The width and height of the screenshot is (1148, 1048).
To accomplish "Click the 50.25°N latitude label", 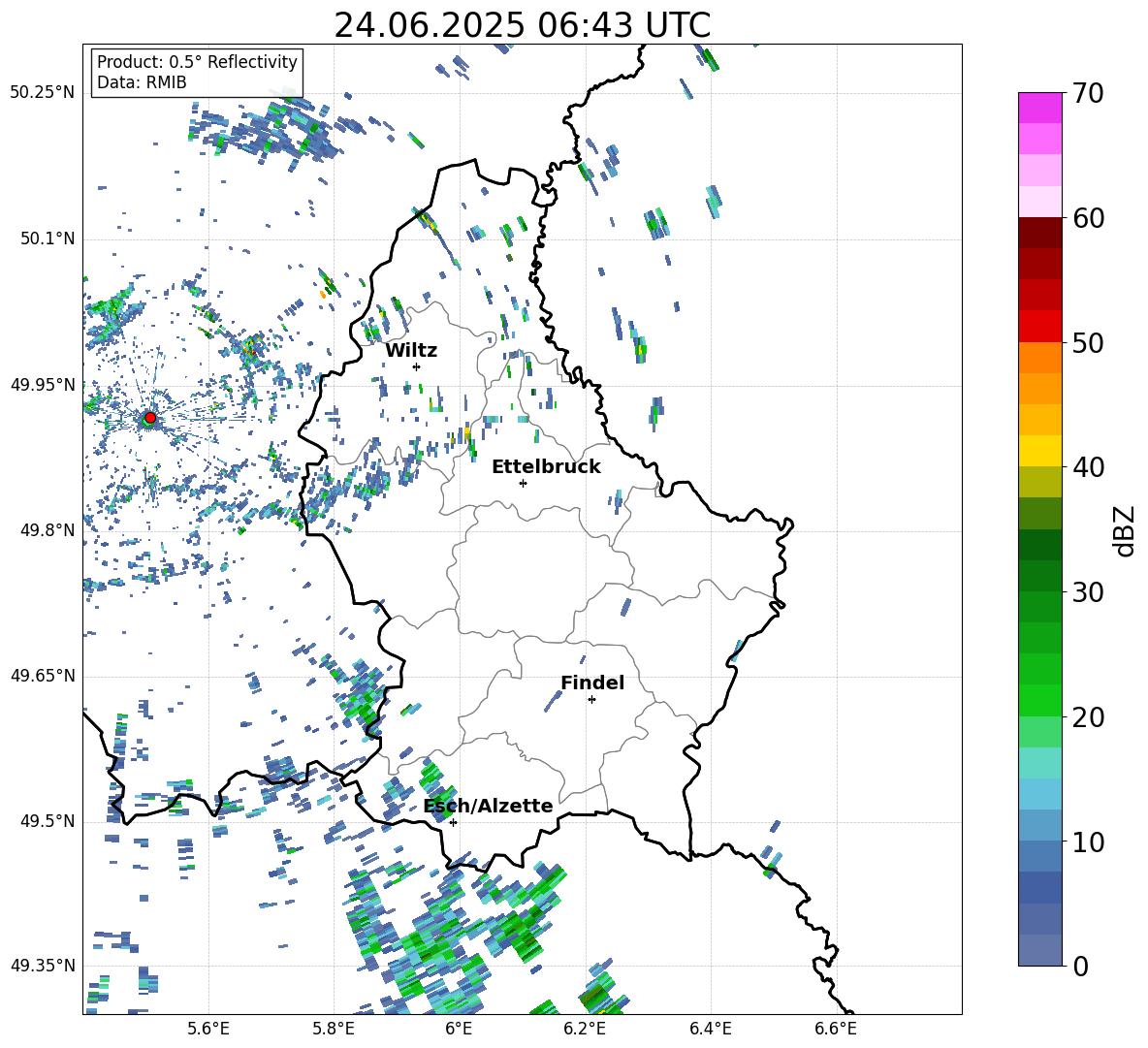I will pos(43,93).
